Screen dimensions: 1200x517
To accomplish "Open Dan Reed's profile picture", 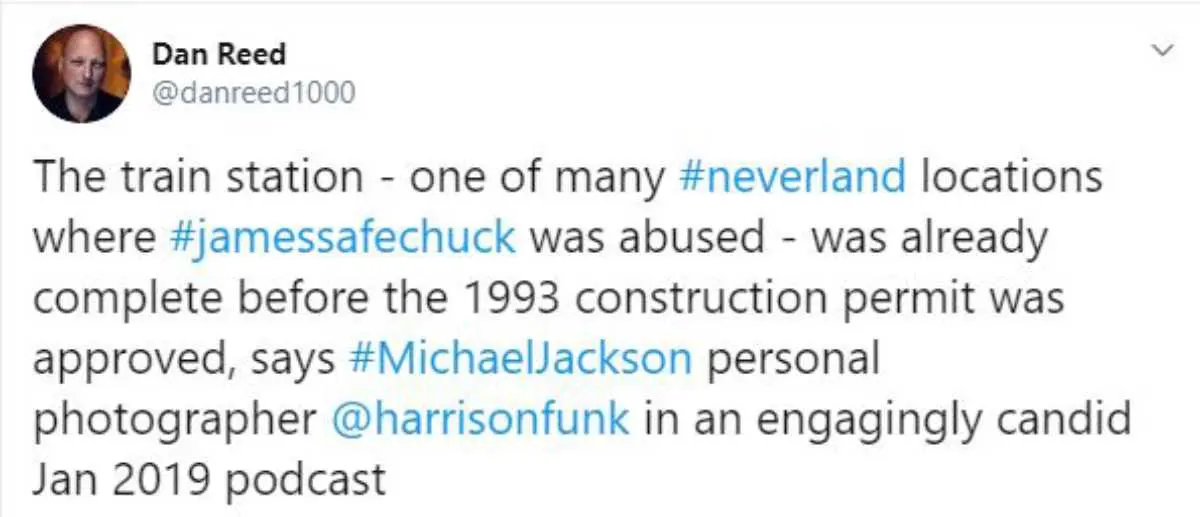I will pyautogui.click(x=82, y=73).
